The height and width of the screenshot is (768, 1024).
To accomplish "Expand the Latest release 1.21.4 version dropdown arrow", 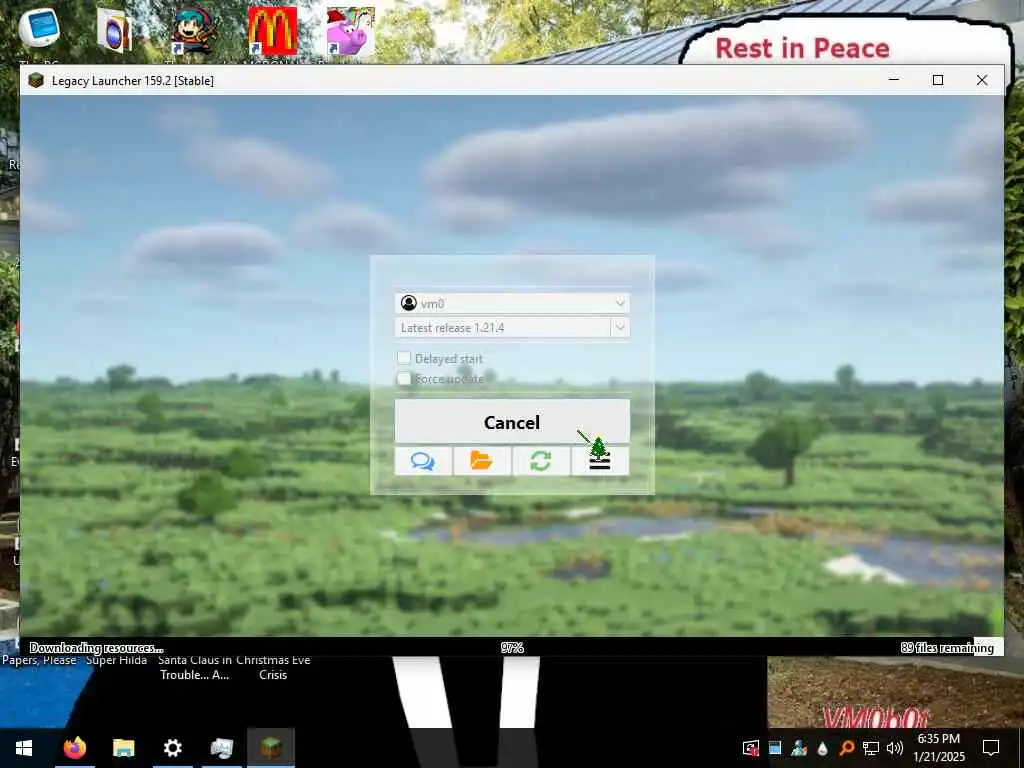I will [x=620, y=327].
